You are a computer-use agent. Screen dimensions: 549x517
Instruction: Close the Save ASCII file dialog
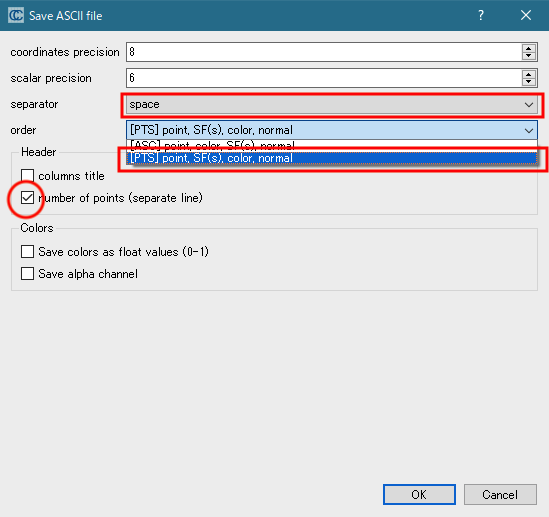526,15
